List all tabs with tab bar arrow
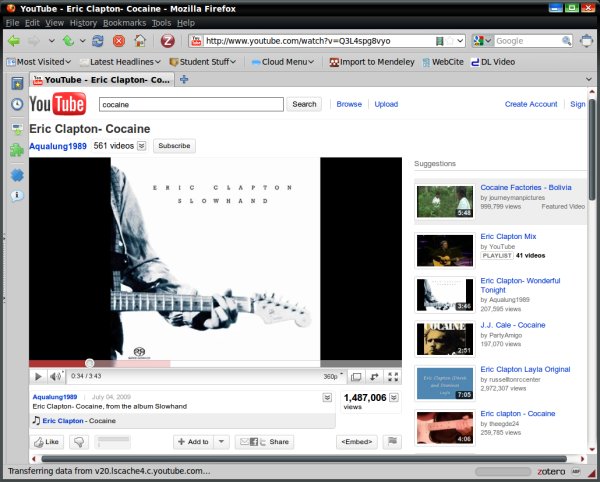 click(589, 80)
